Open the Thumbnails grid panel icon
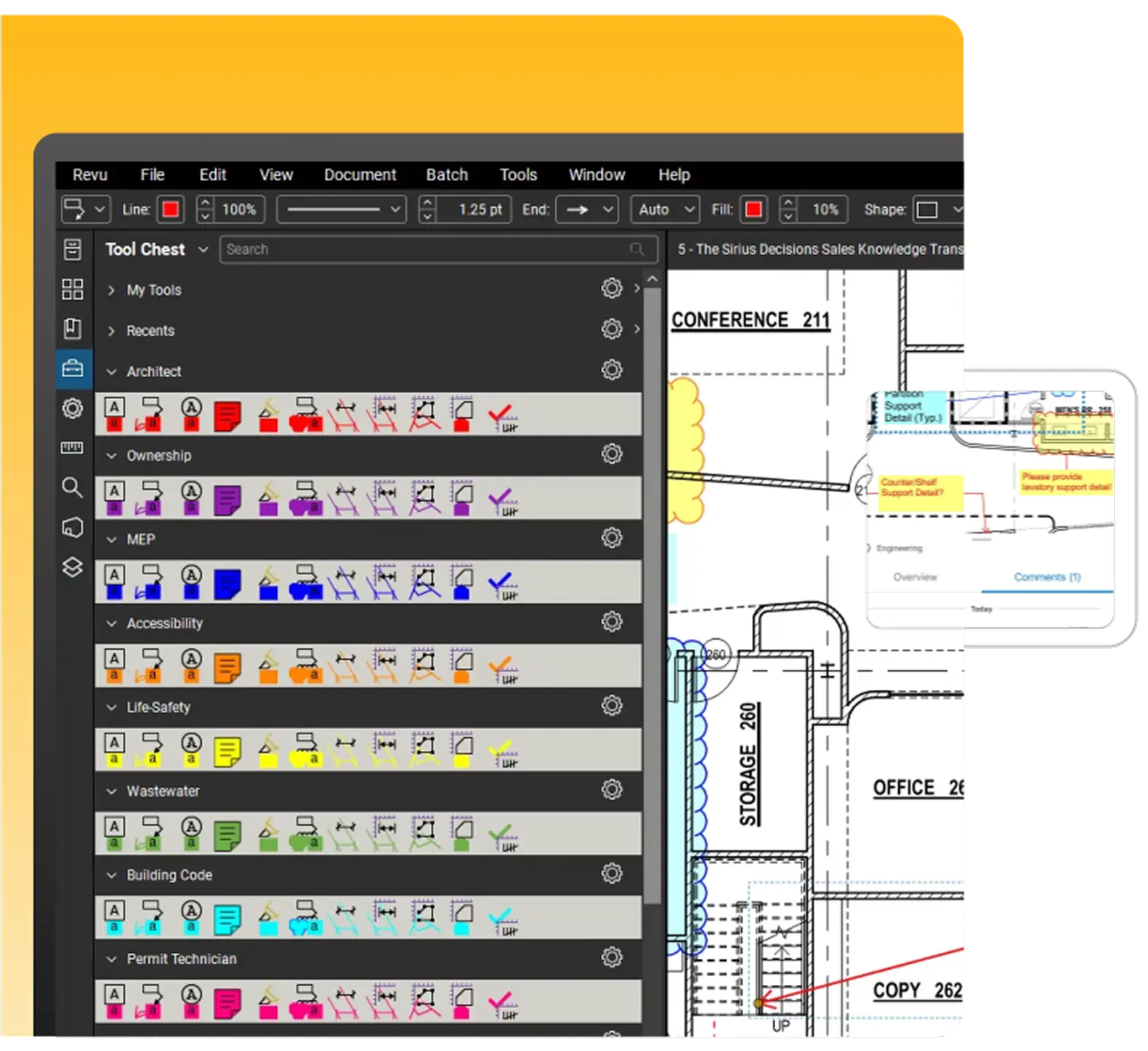 [x=73, y=289]
